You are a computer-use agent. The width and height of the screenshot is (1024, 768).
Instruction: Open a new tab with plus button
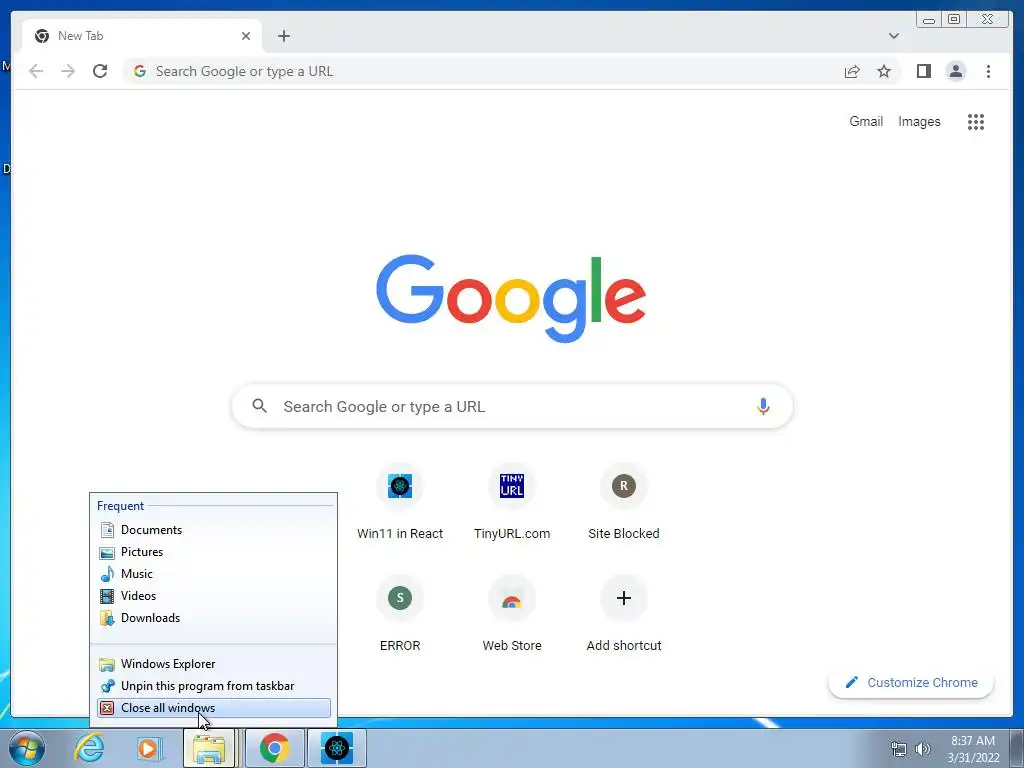283,36
